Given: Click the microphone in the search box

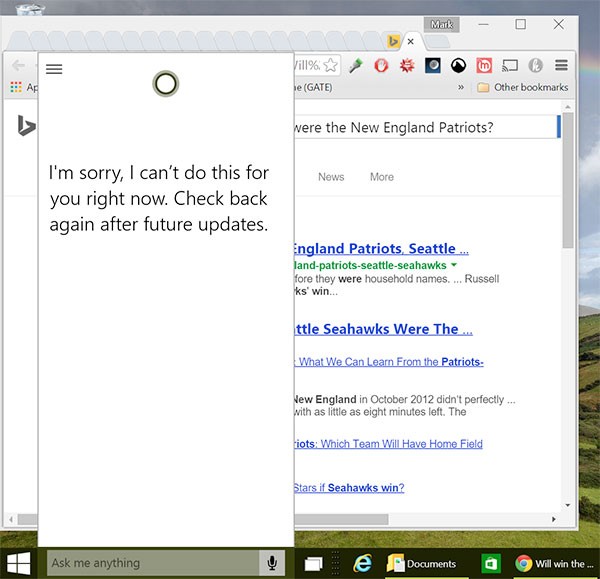Looking at the screenshot, I should tap(271, 563).
